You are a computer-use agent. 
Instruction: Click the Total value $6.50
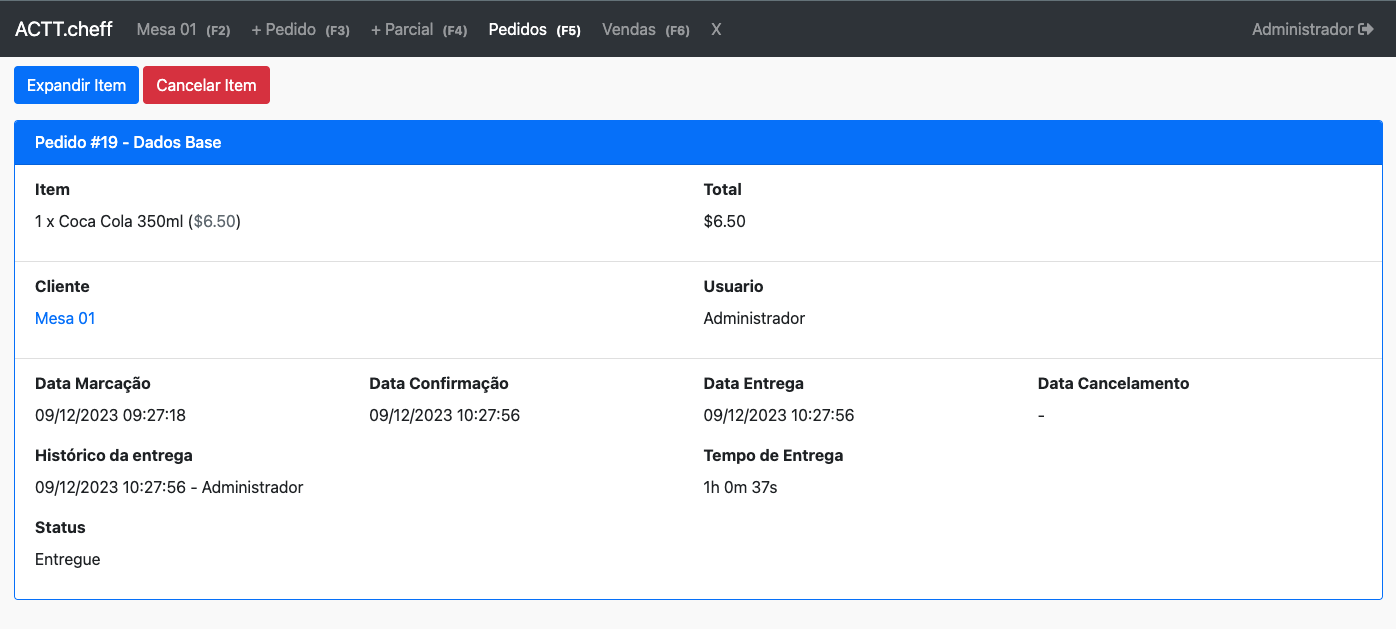(x=724, y=221)
